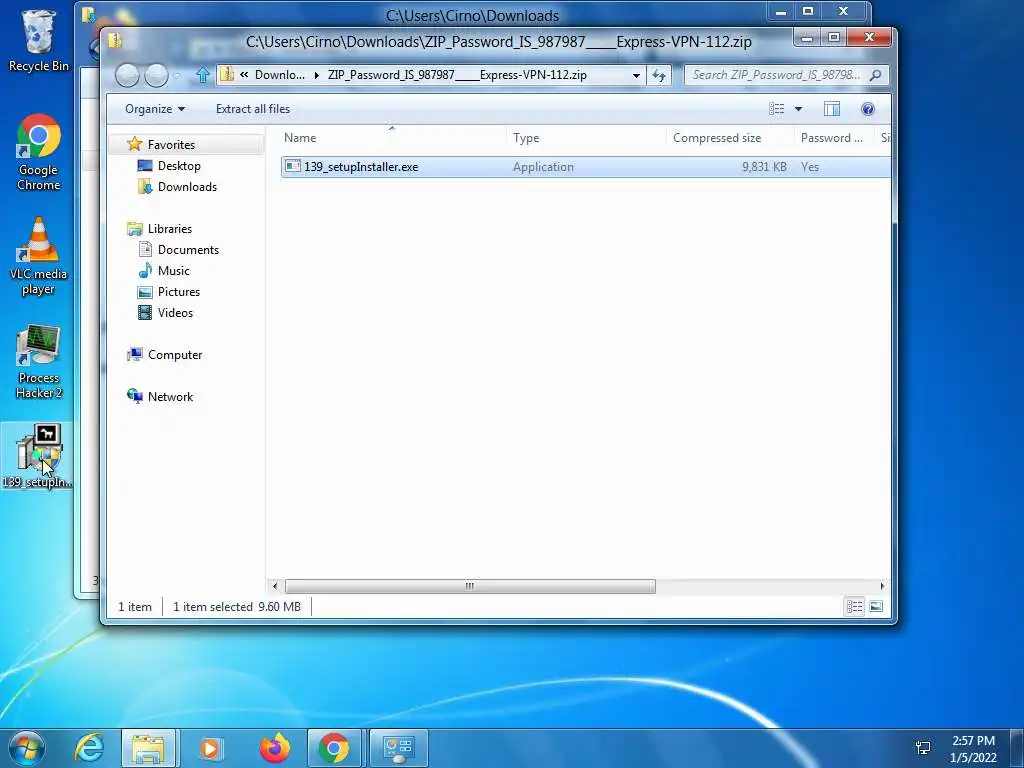Open the Windows Start menu orb
1024x768 pixels.
[x=26, y=748]
